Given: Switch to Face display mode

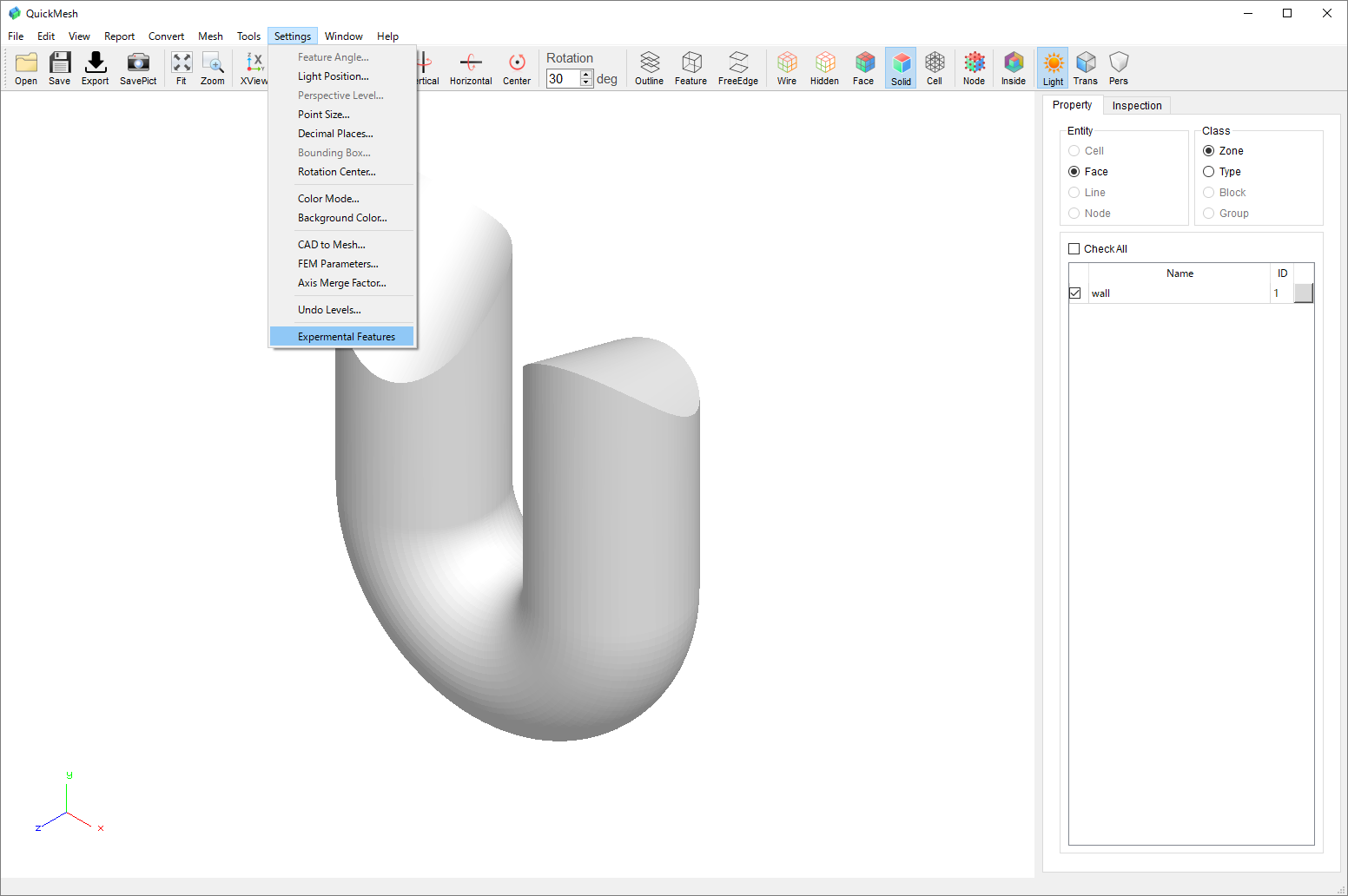Looking at the screenshot, I should click(863, 68).
